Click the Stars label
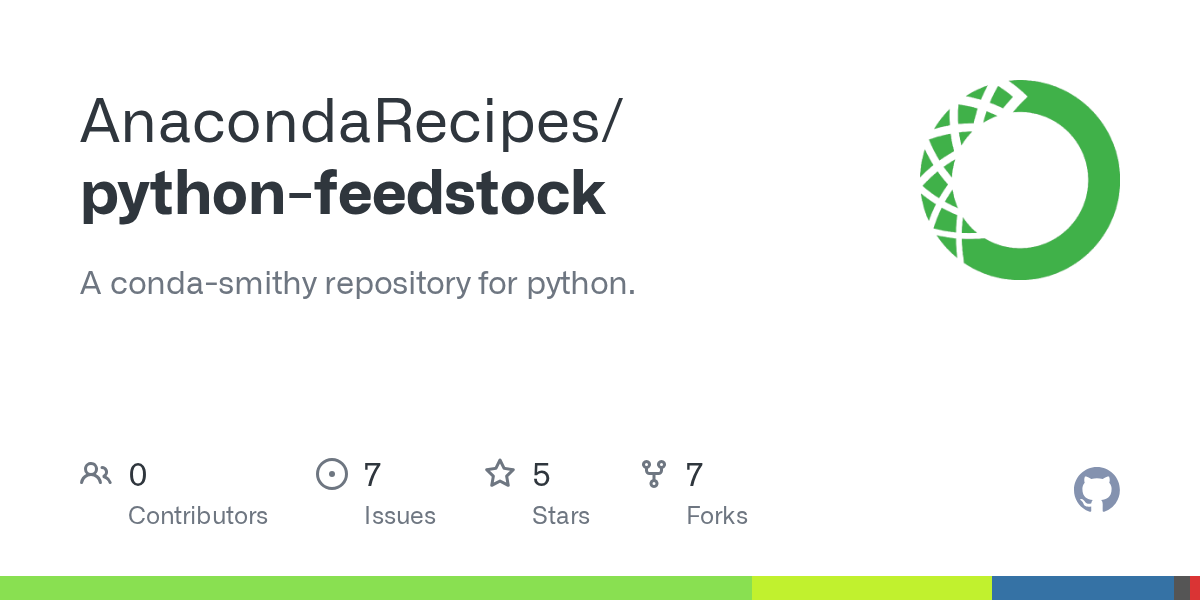This screenshot has height=600, width=1200. (x=561, y=516)
